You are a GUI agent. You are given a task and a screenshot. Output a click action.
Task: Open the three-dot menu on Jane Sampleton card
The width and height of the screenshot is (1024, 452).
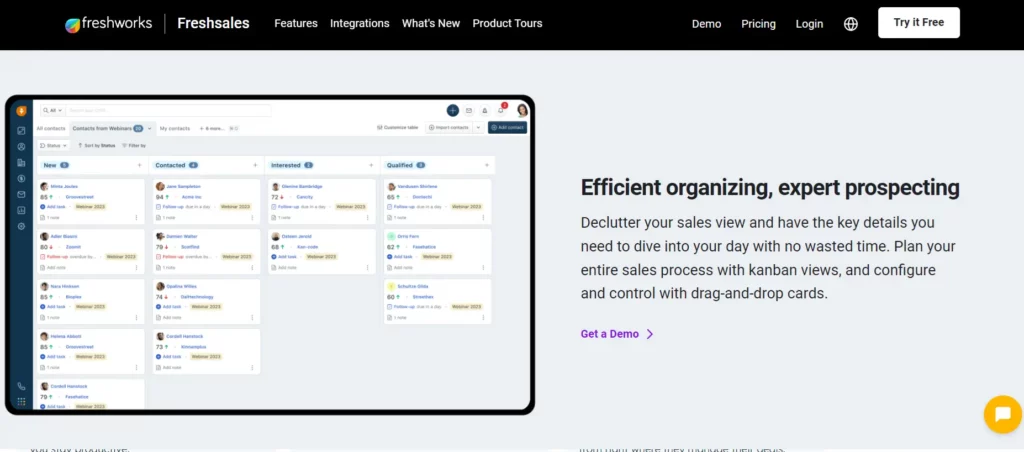[x=252, y=218]
